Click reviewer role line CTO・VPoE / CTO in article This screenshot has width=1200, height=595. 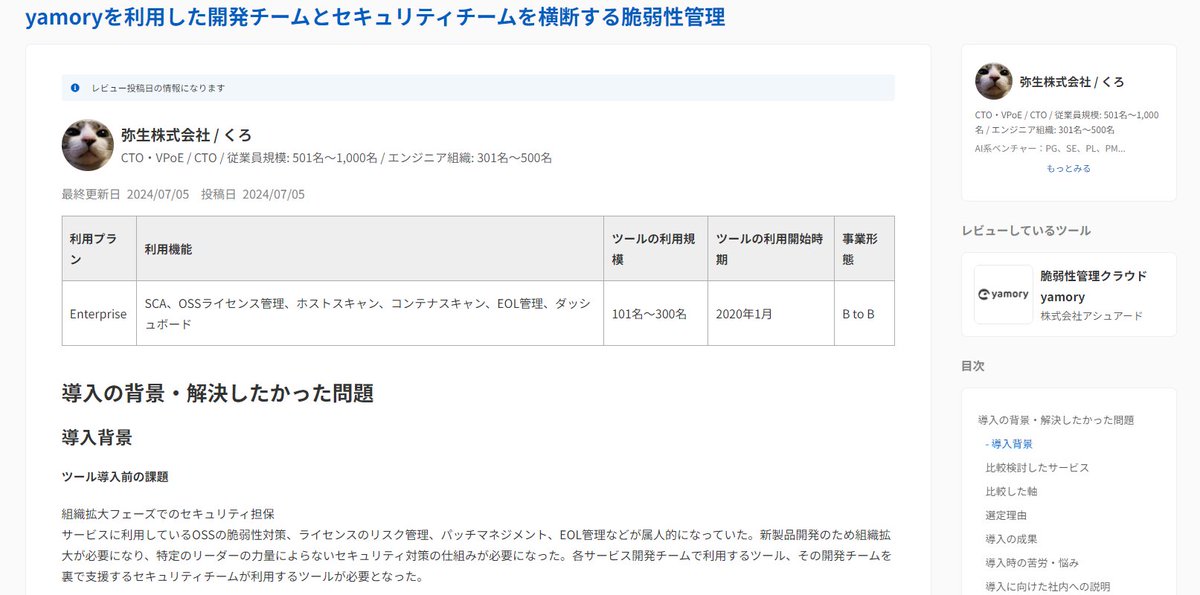click(x=336, y=158)
